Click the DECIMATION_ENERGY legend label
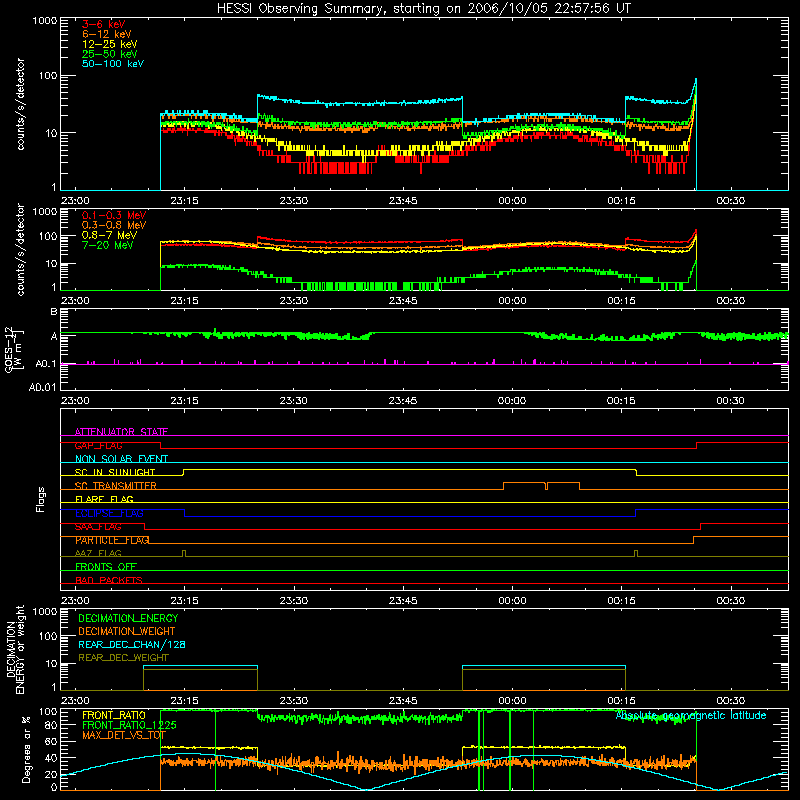Image resolution: width=800 pixels, height=800 pixels. click(x=128, y=618)
